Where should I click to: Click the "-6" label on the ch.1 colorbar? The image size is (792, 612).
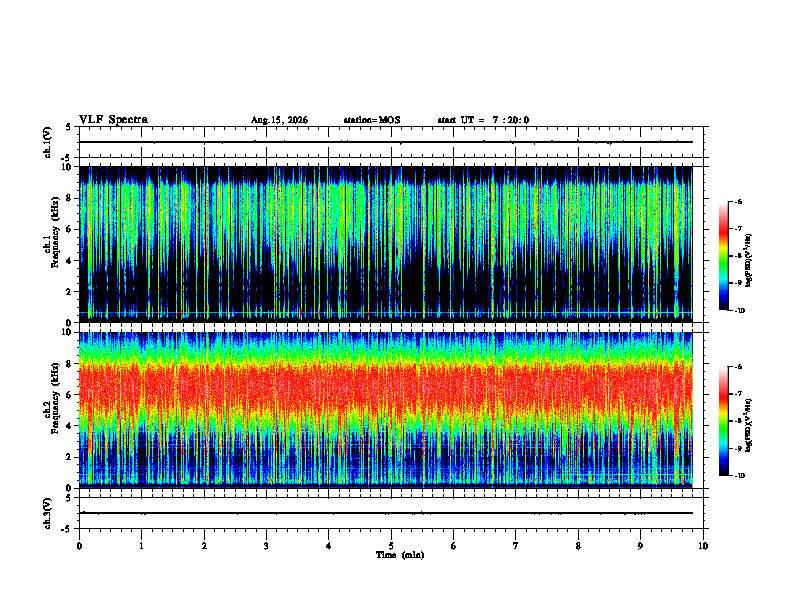(x=738, y=201)
